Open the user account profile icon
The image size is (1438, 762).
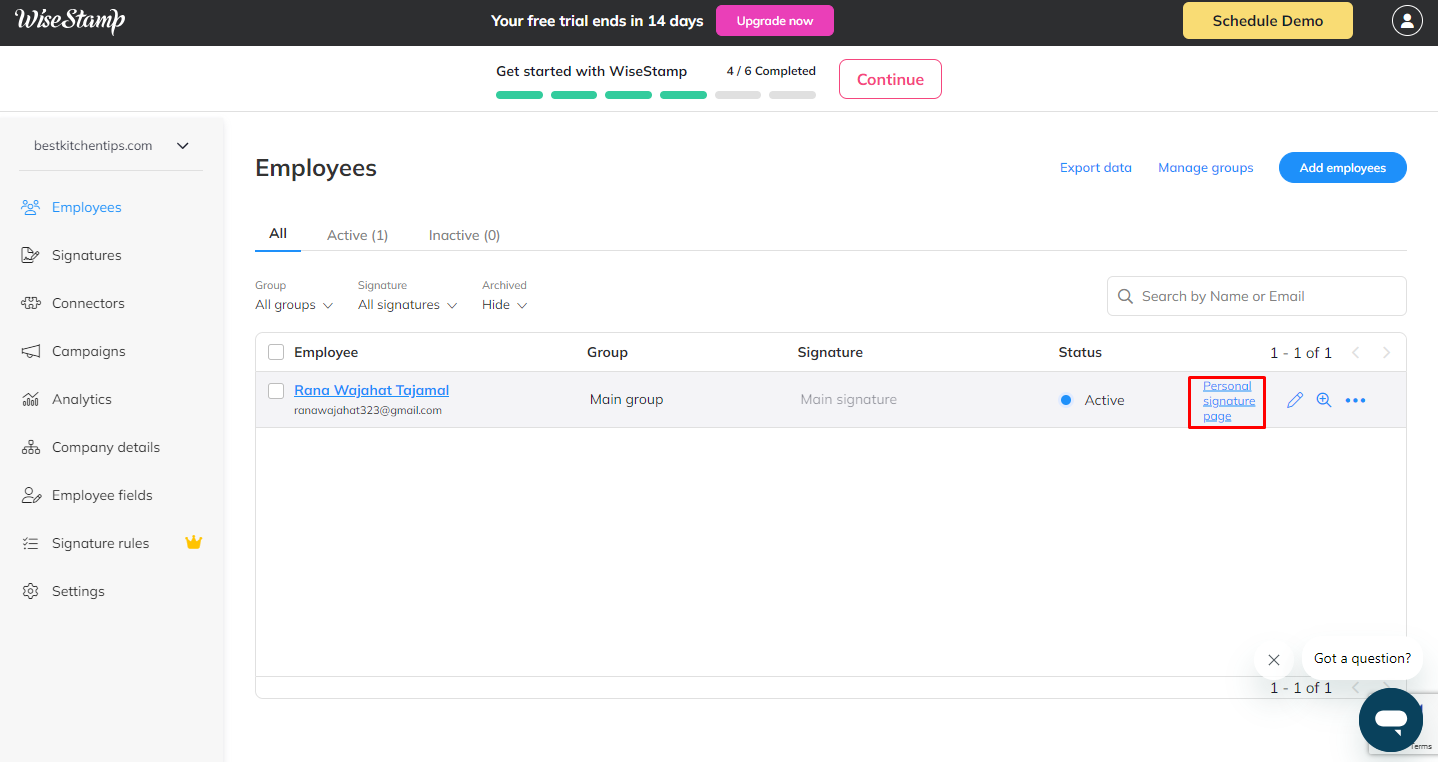coord(1407,21)
